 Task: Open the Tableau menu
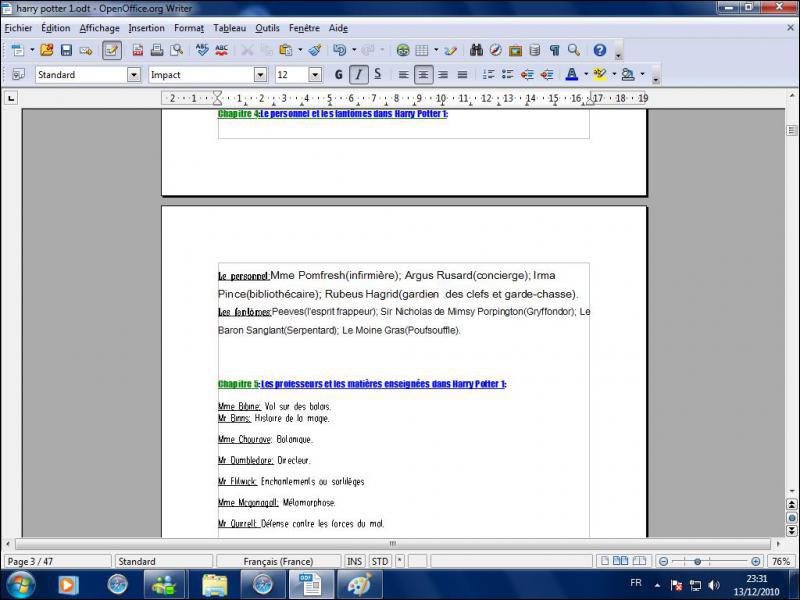click(x=230, y=28)
